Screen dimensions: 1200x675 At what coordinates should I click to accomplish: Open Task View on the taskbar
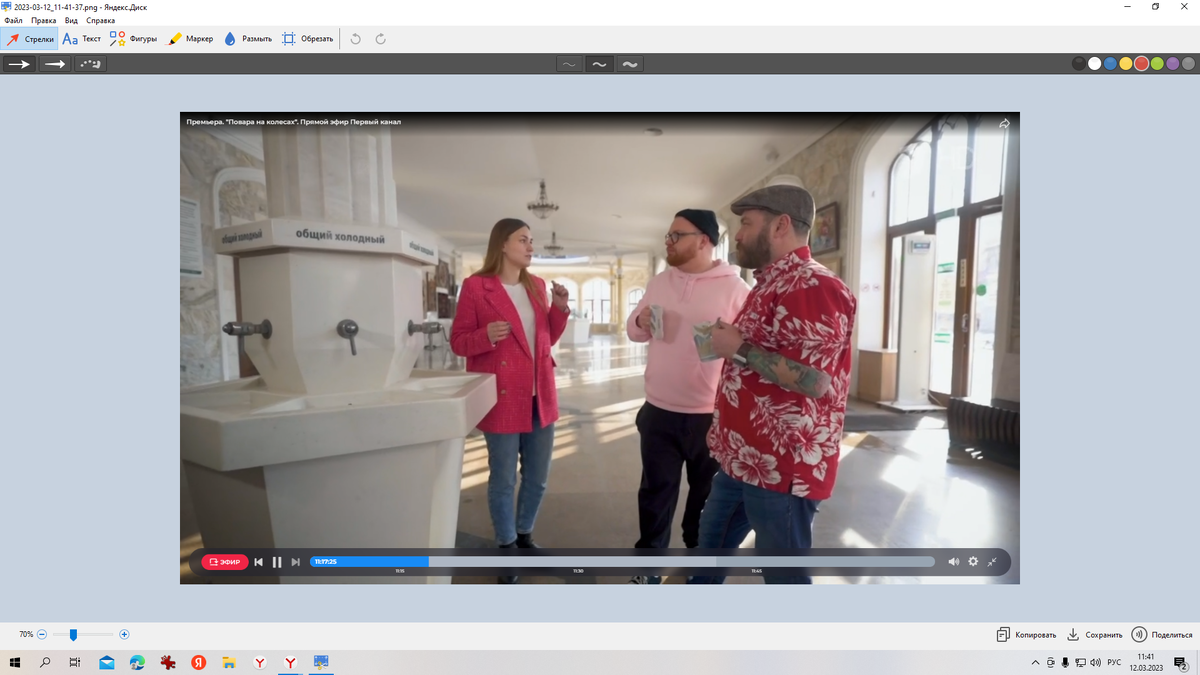pyautogui.click(x=75, y=663)
